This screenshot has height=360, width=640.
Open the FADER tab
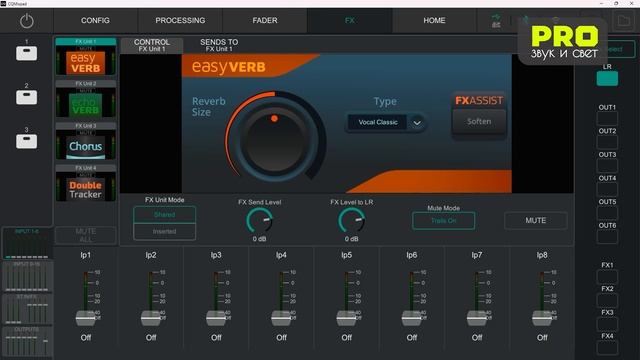tap(265, 20)
